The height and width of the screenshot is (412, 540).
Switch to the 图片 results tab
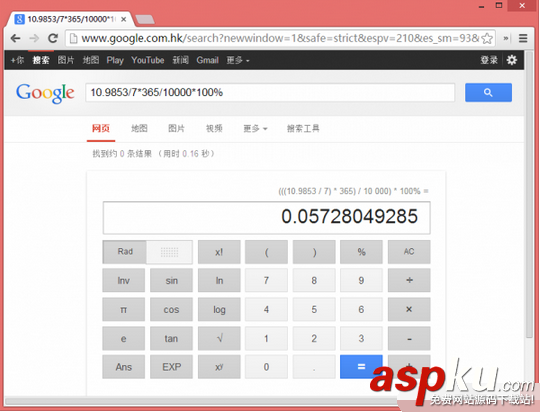pos(176,128)
